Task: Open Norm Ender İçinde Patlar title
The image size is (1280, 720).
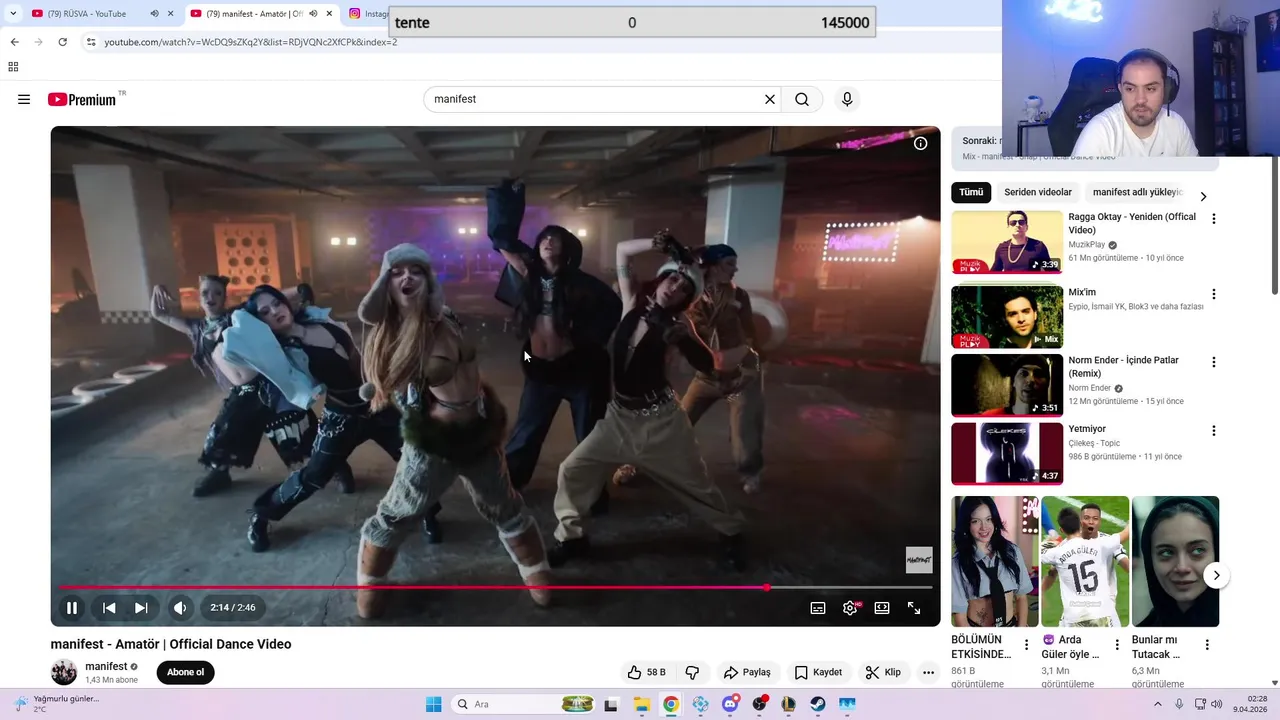Action: point(1123,366)
